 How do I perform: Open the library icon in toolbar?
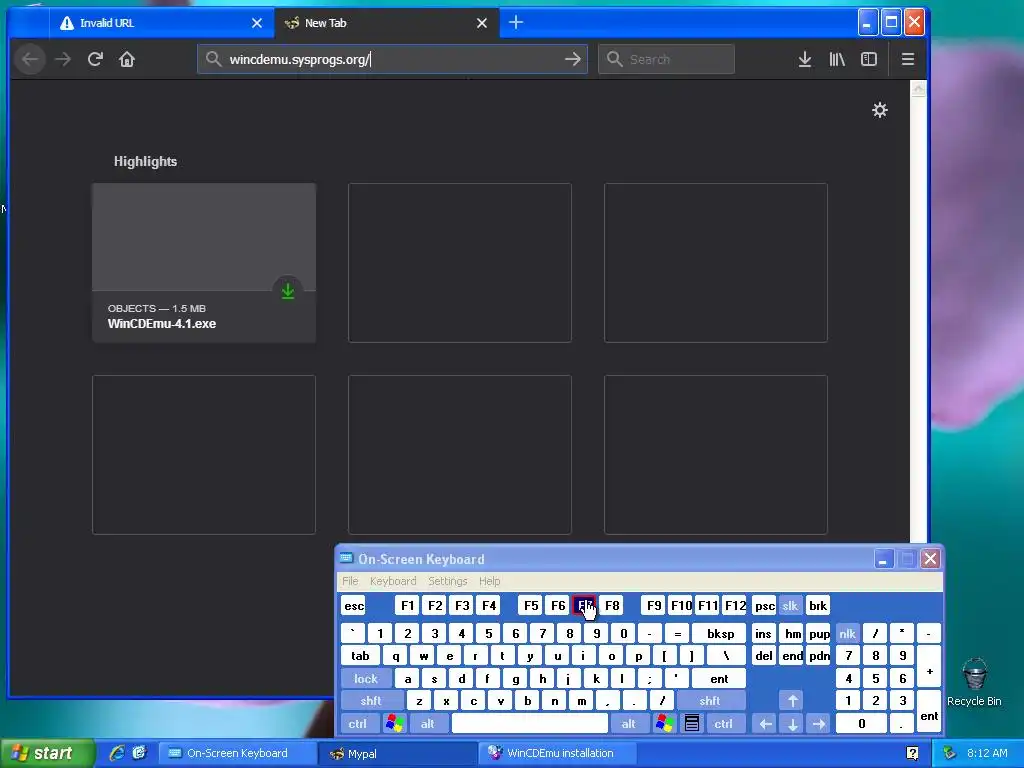point(837,59)
